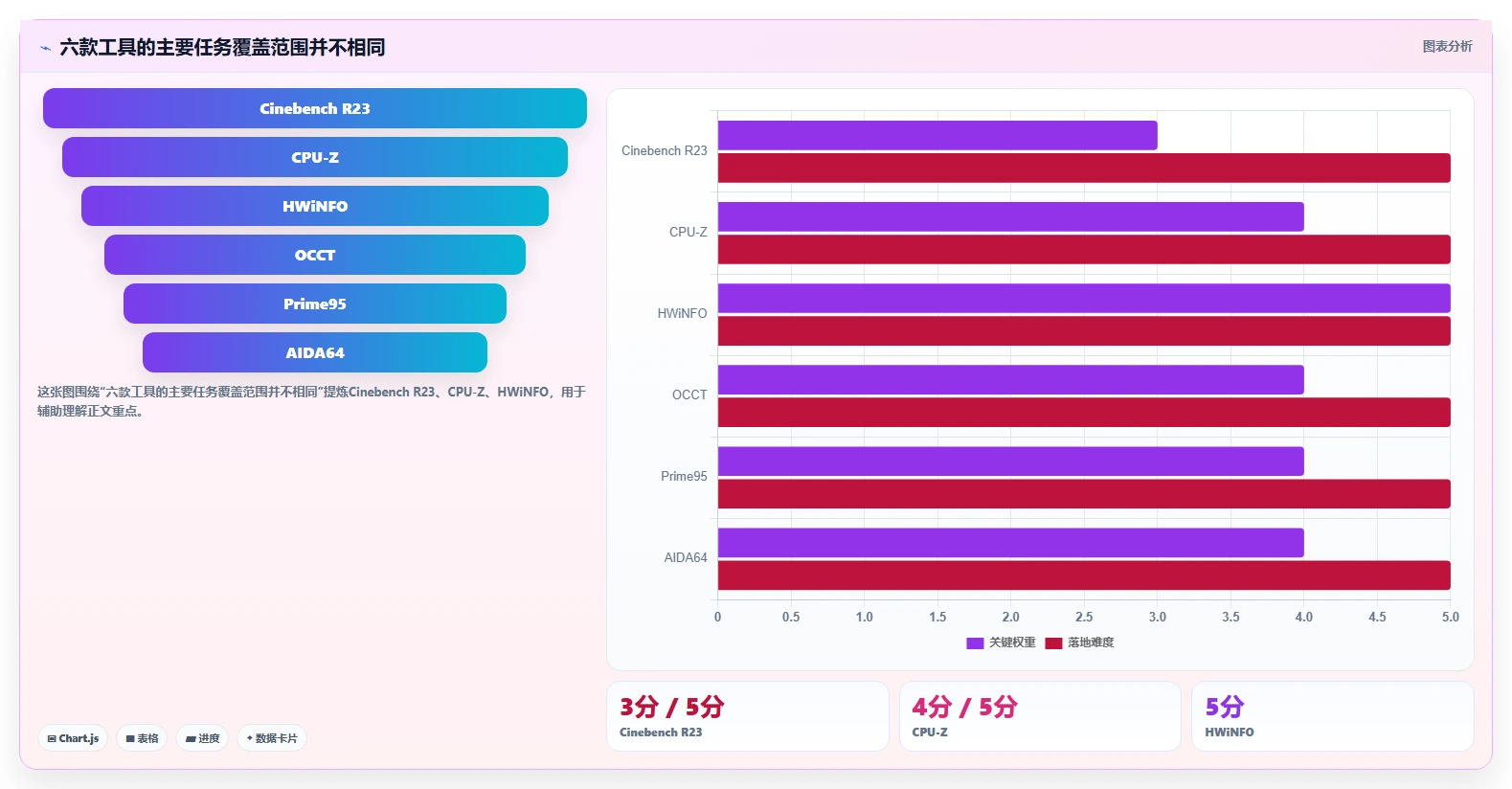Click the x-axis tick labeled 5.0

[1451, 617]
